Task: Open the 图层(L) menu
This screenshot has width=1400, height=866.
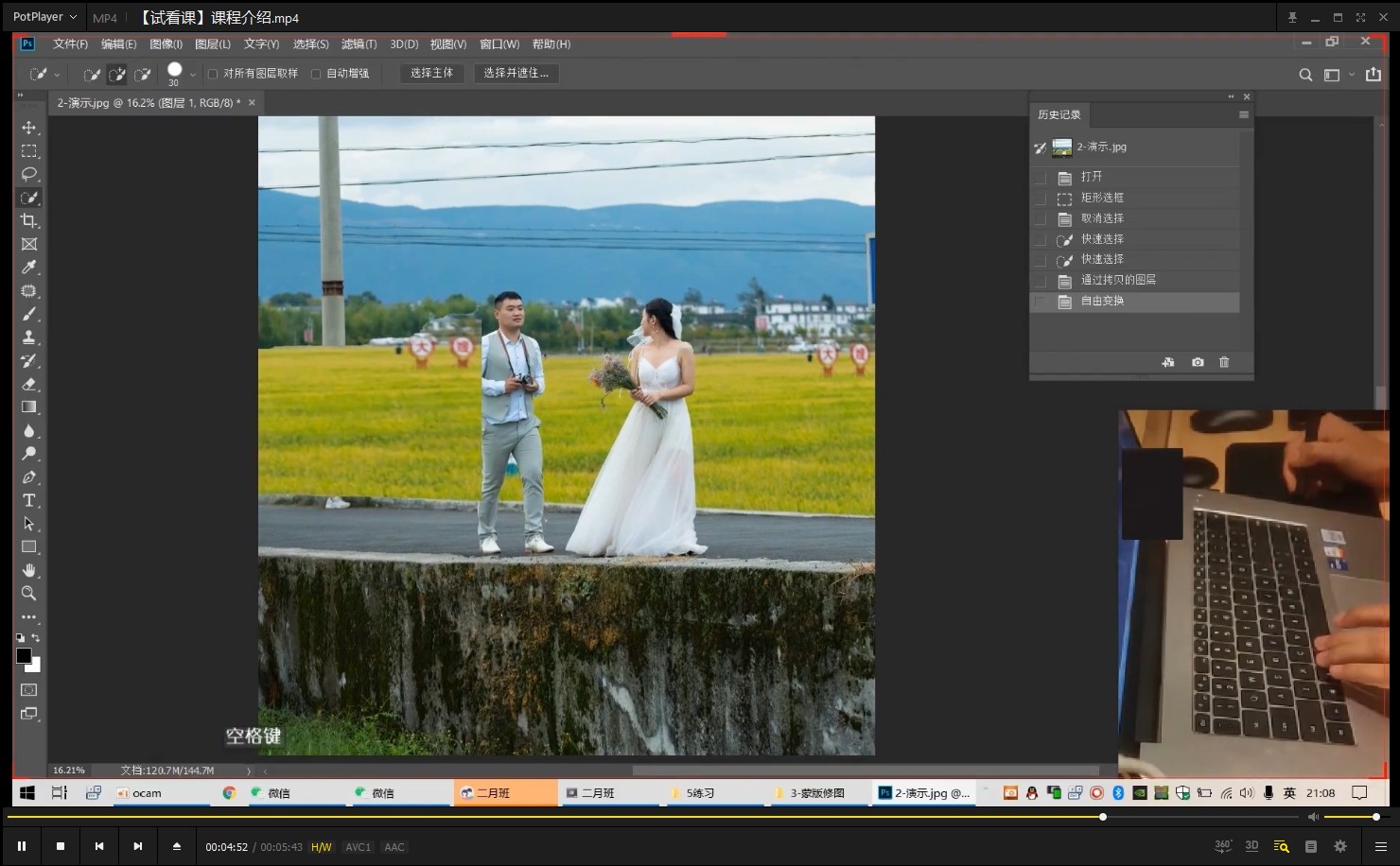Action: click(213, 44)
